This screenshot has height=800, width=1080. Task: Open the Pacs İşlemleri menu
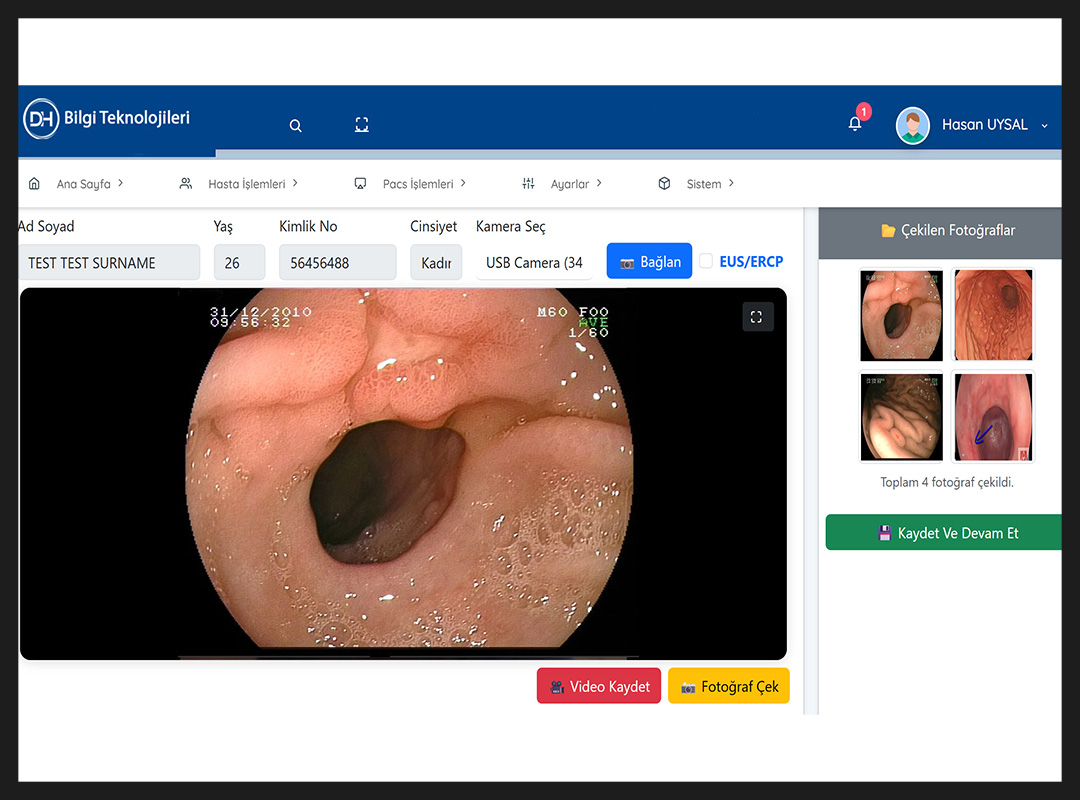coord(418,184)
